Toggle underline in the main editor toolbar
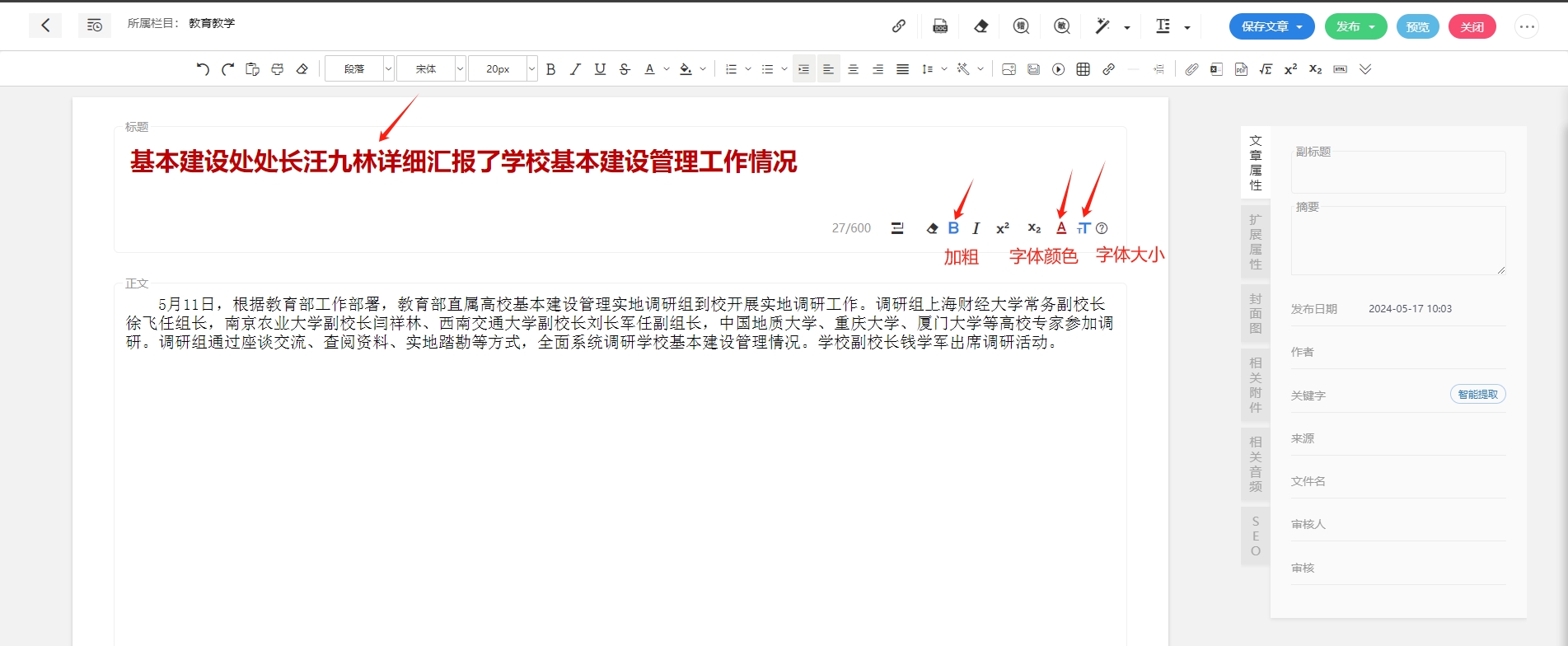1568x646 pixels. click(600, 69)
